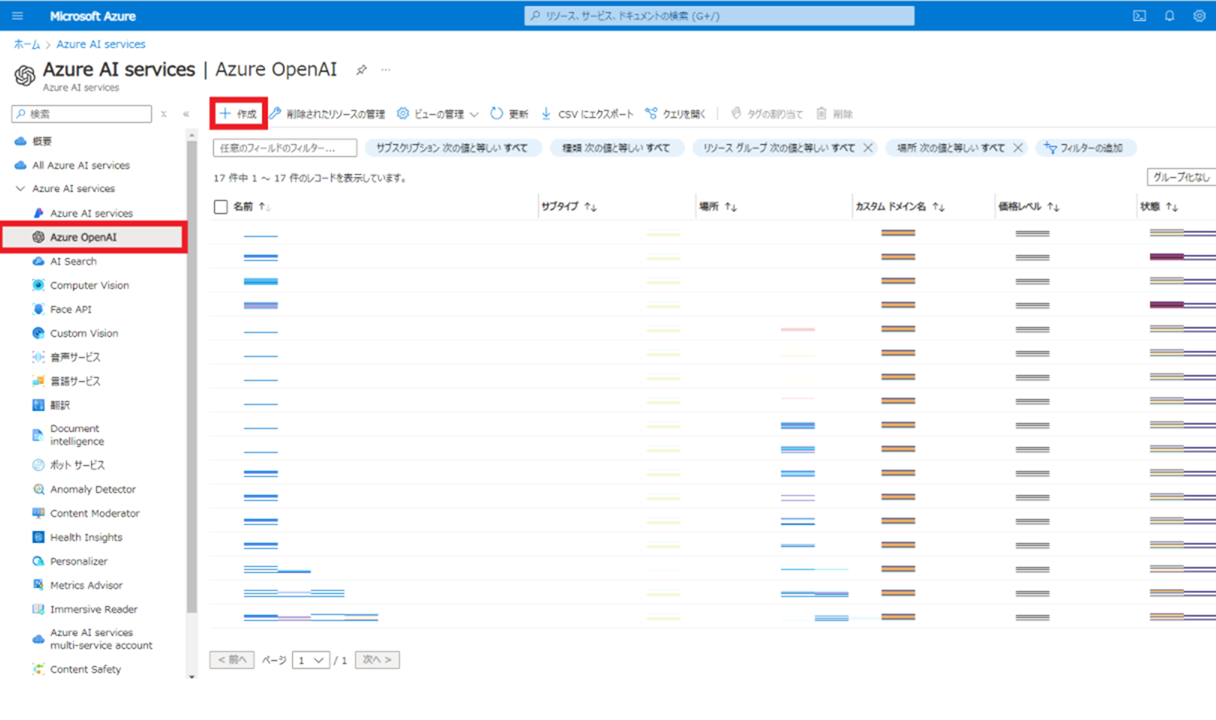Open the ビューの管理 dropdown
The height and width of the screenshot is (720, 1216).
click(438, 114)
